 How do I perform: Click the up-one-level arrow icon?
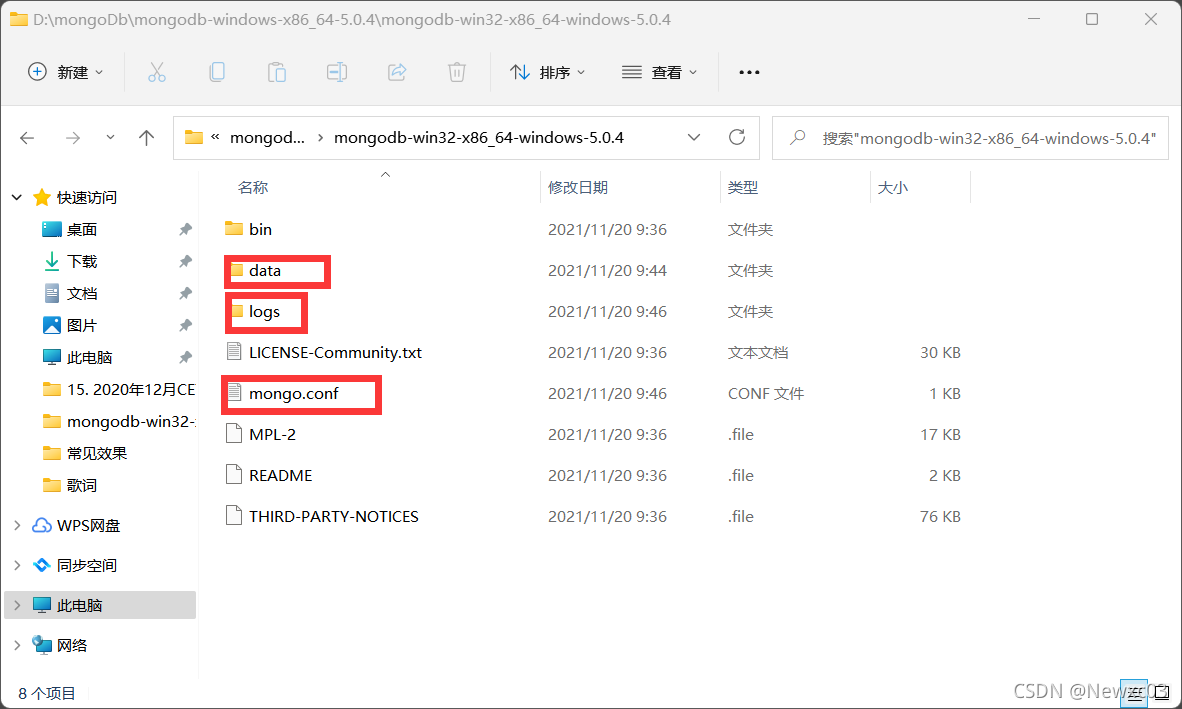[x=146, y=138]
